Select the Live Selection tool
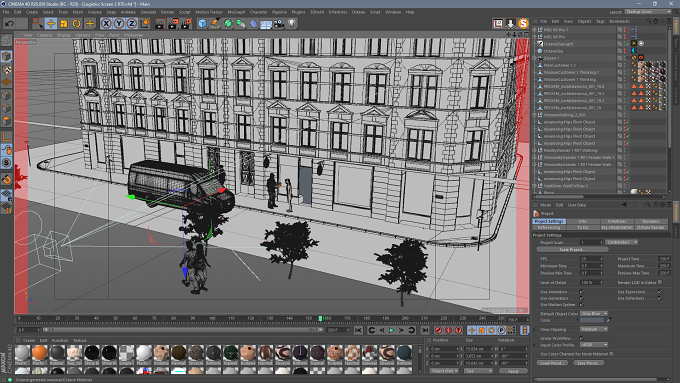Screen dimensions: 680x383 (37, 23)
